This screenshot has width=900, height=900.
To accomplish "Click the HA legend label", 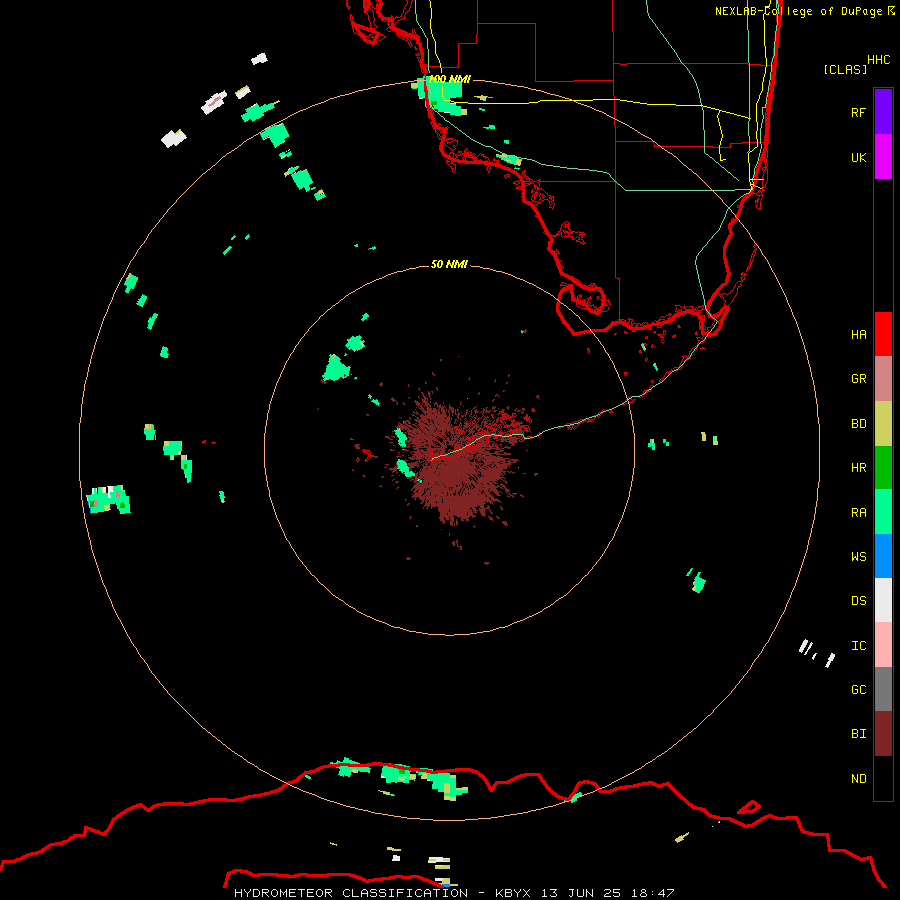I will tap(858, 335).
